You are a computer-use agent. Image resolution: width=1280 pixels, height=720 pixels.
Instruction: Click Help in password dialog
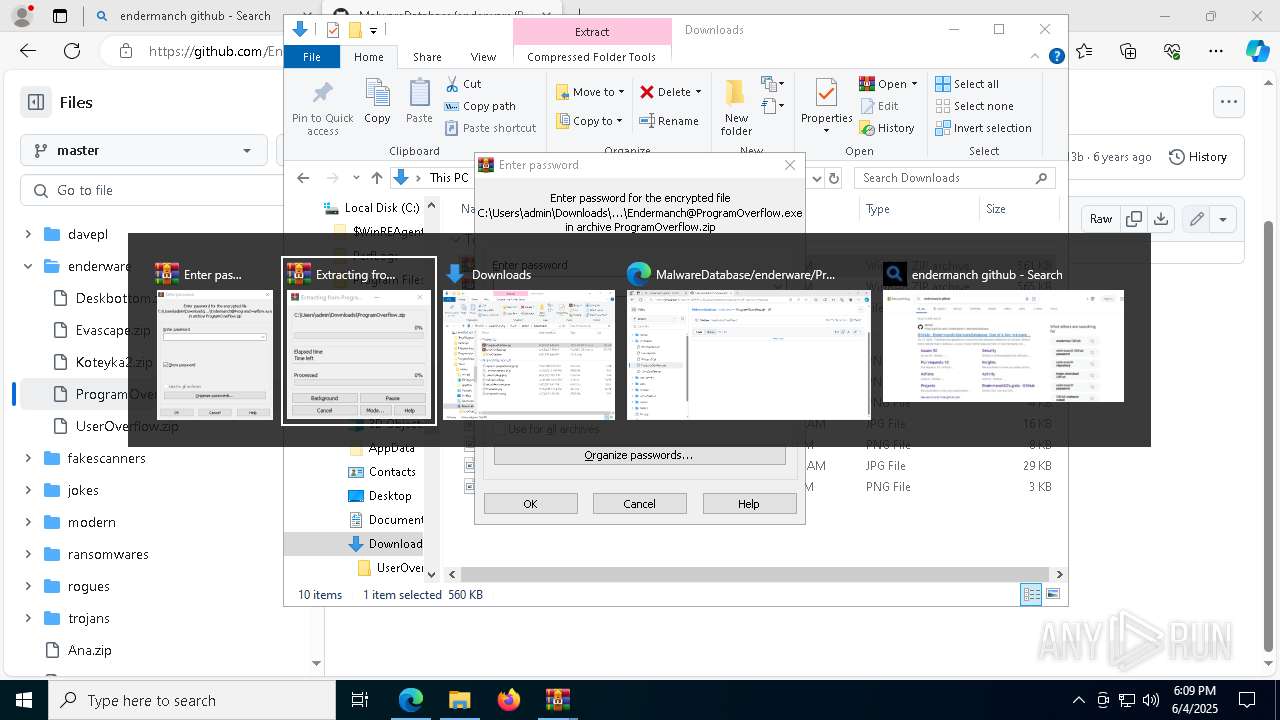click(x=749, y=504)
